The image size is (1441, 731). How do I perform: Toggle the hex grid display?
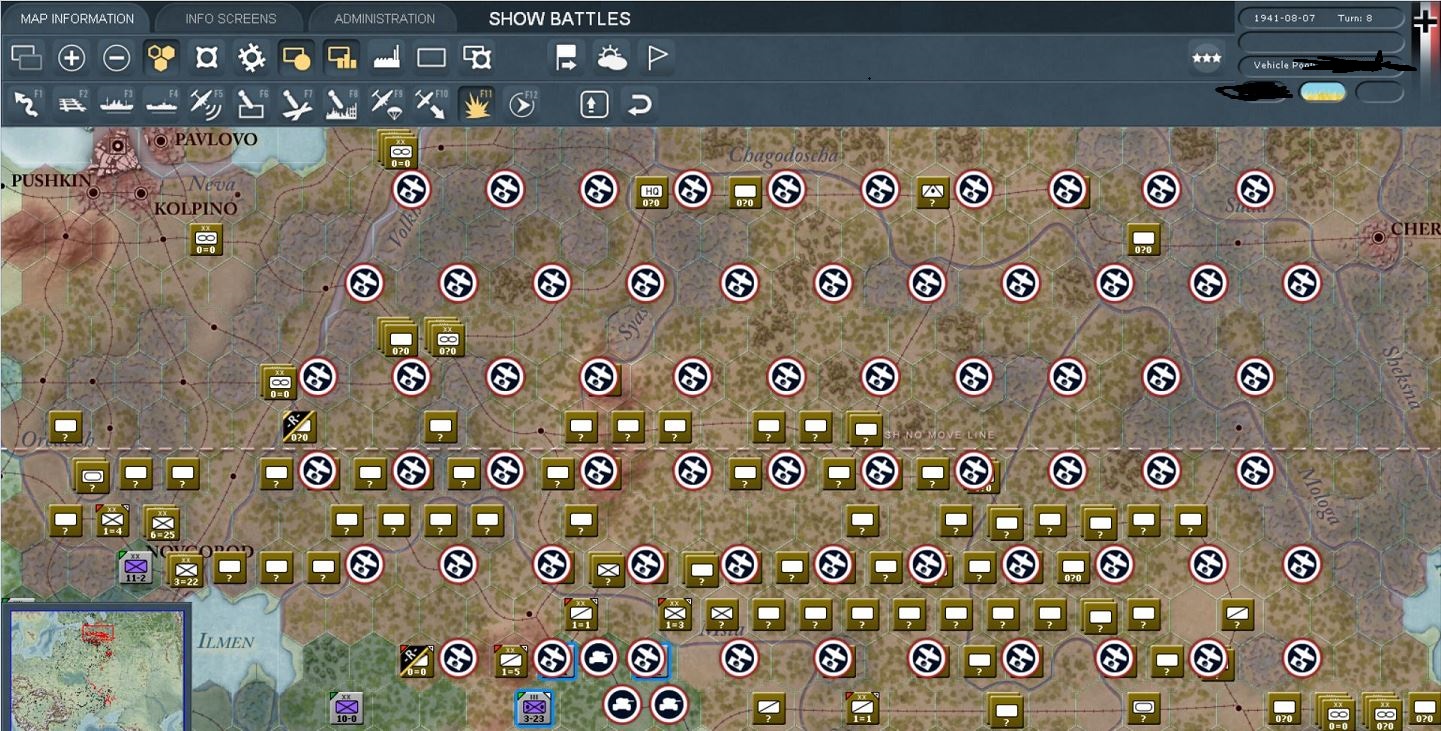tap(162, 58)
